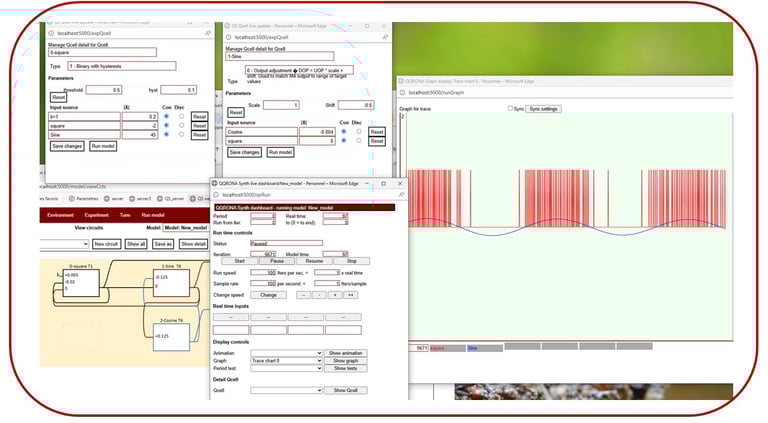Click the Save as button
Viewport: 768px width, 423px height.
[163, 244]
